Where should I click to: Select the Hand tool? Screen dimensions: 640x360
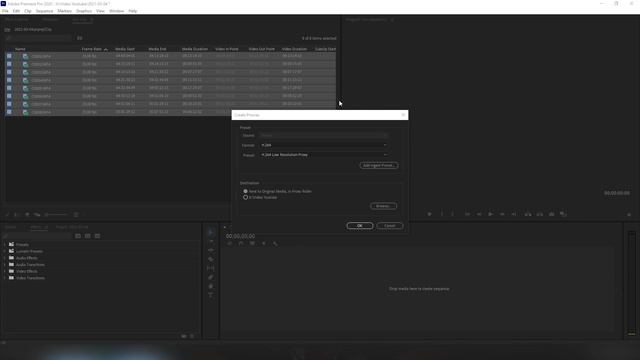click(x=211, y=286)
